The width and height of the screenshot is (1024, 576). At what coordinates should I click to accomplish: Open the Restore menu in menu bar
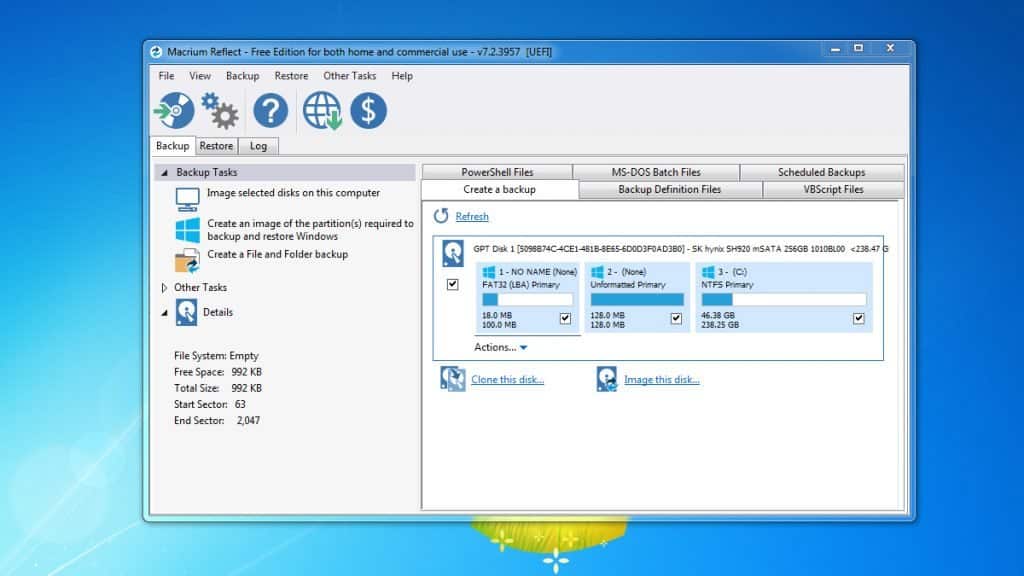(x=291, y=76)
